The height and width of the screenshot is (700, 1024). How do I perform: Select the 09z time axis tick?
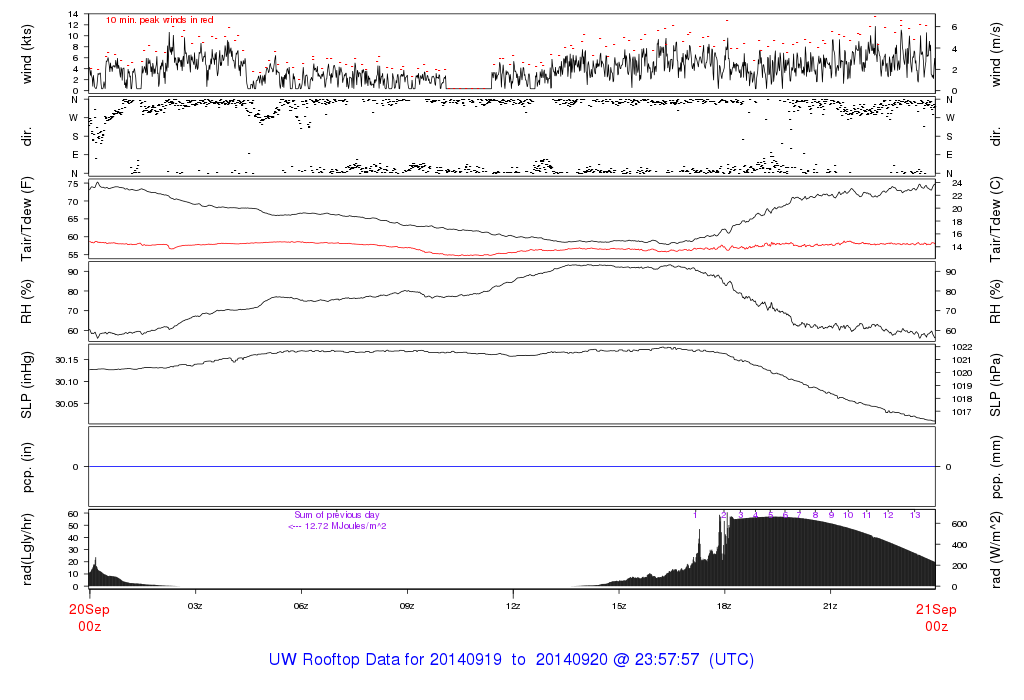pyautogui.click(x=407, y=606)
